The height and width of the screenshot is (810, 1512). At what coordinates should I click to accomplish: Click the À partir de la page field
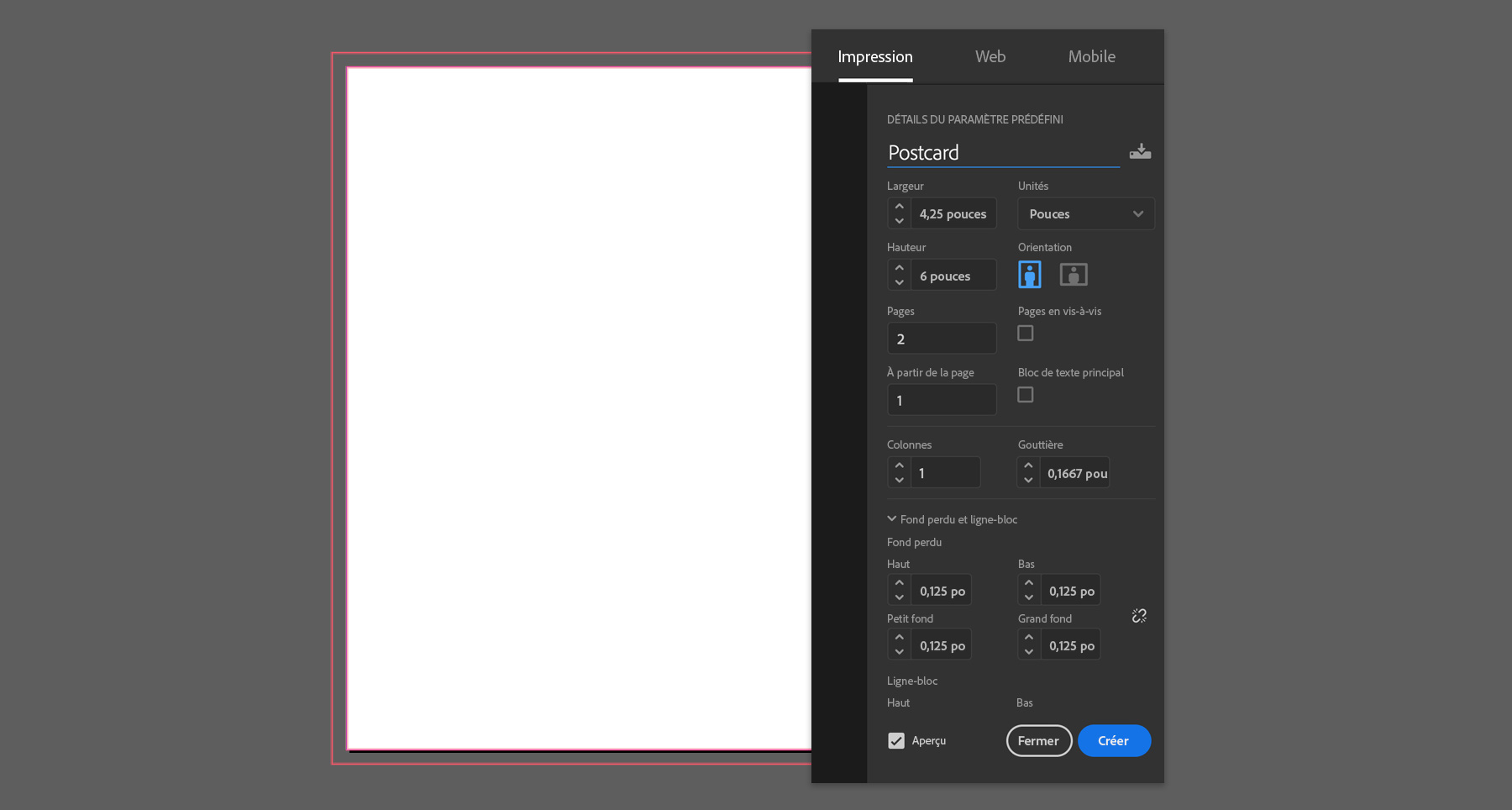pyautogui.click(x=942, y=400)
